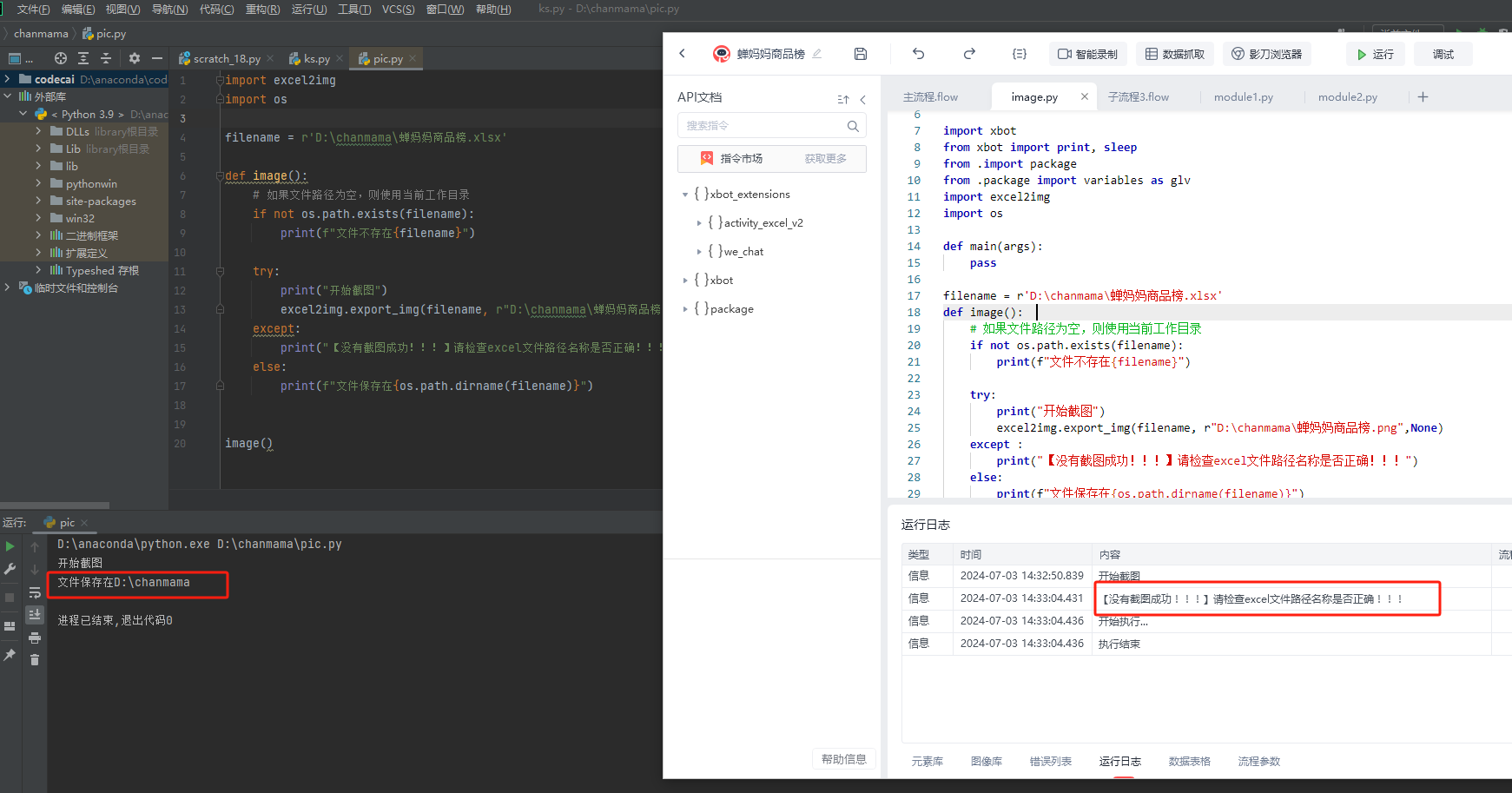
Task: Open the 运行(U) menu
Action: (x=309, y=10)
